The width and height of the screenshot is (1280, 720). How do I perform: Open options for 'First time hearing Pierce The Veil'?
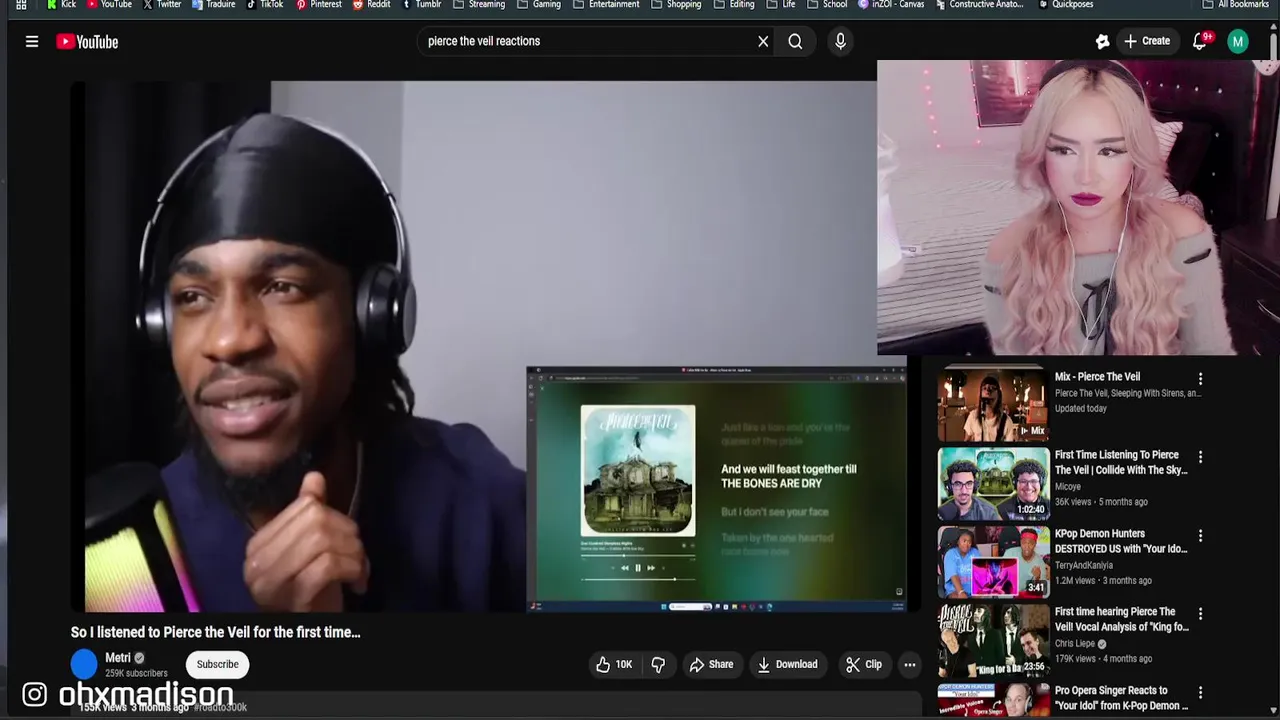coord(1200,614)
